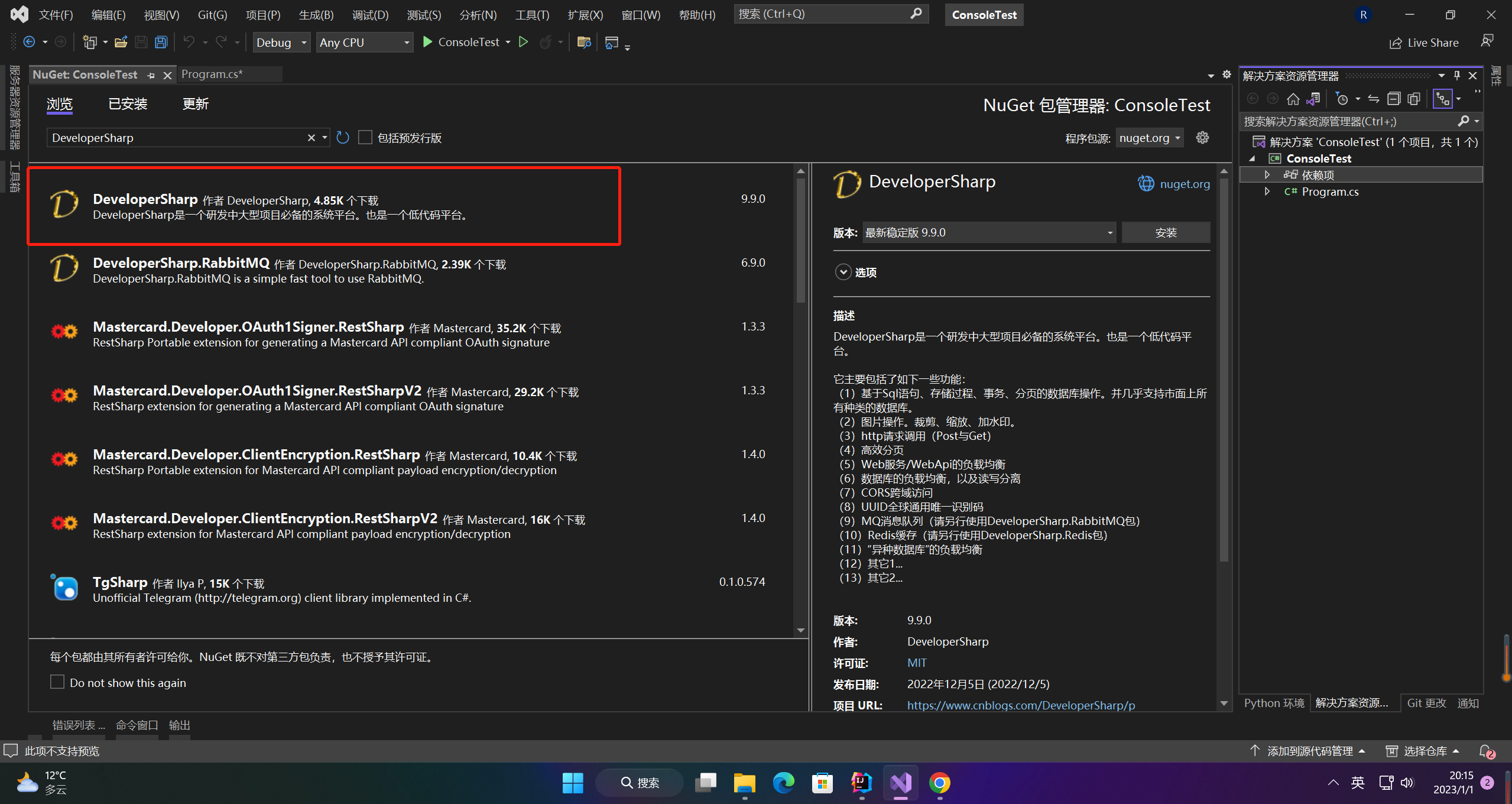Screen dimensions: 1512x804
Task: Click the feedback person icon at top right
Action: [1487, 41]
